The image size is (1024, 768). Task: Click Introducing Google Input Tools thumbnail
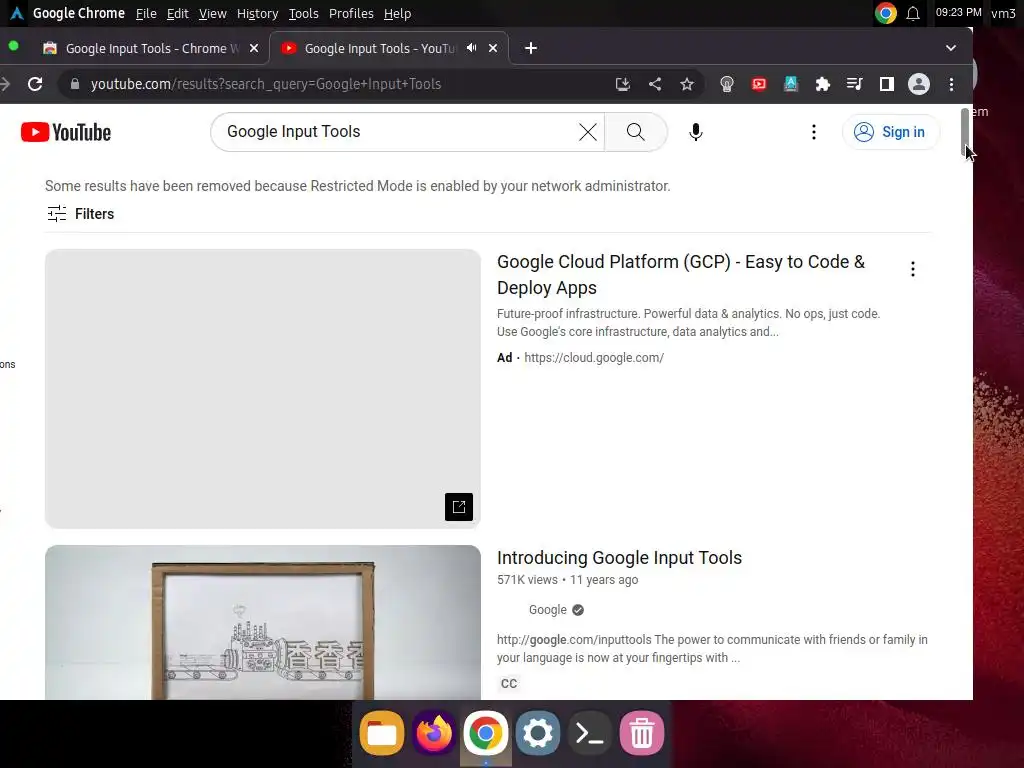pos(263,622)
